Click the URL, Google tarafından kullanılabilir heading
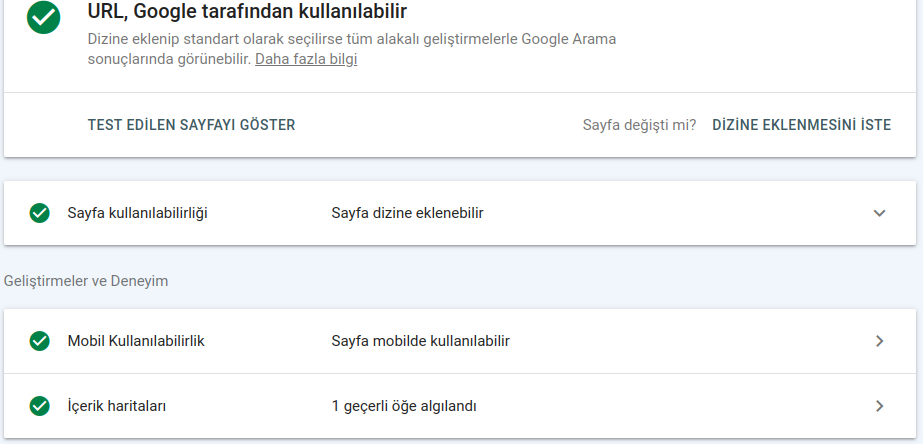Image resolution: width=923 pixels, height=444 pixels. click(x=247, y=11)
